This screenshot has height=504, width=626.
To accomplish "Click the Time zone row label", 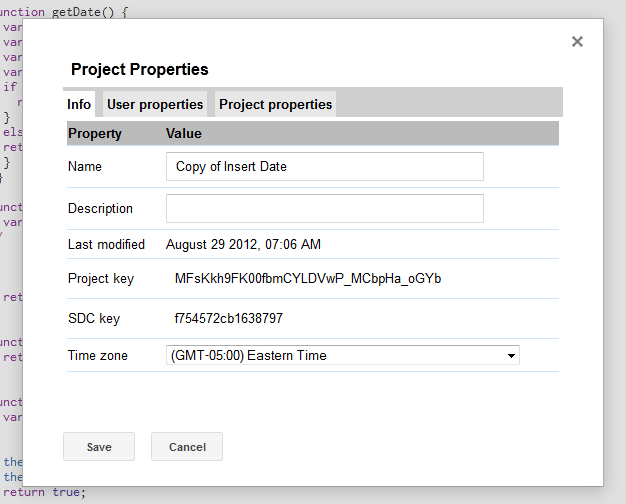I will point(98,355).
